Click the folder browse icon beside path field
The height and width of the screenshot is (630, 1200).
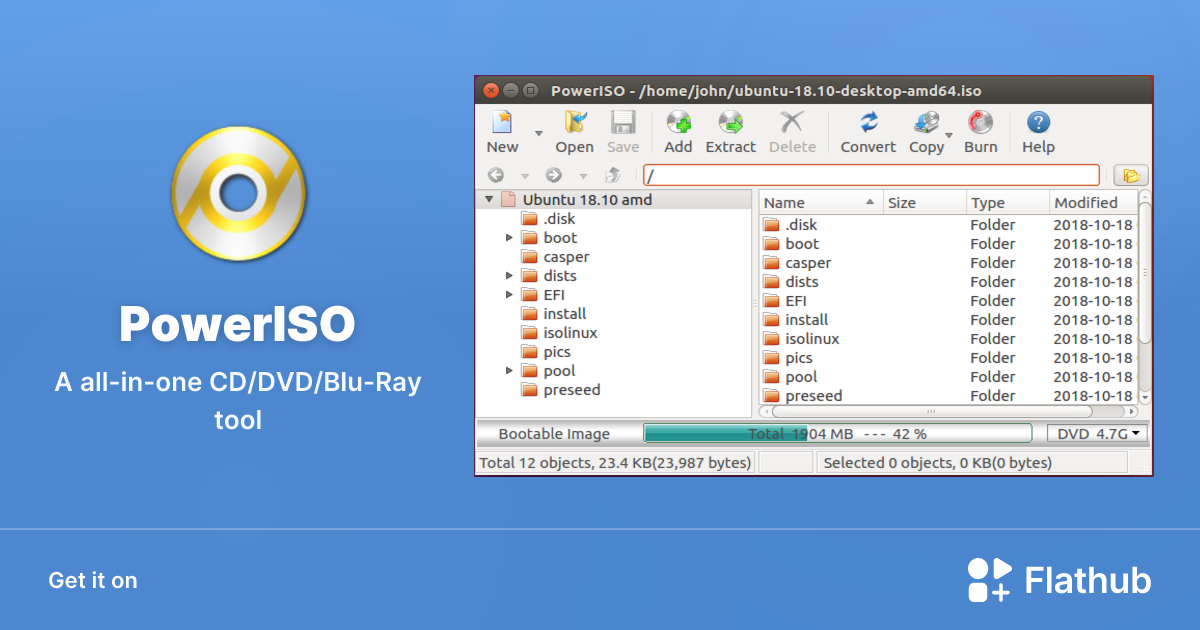tap(1130, 176)
